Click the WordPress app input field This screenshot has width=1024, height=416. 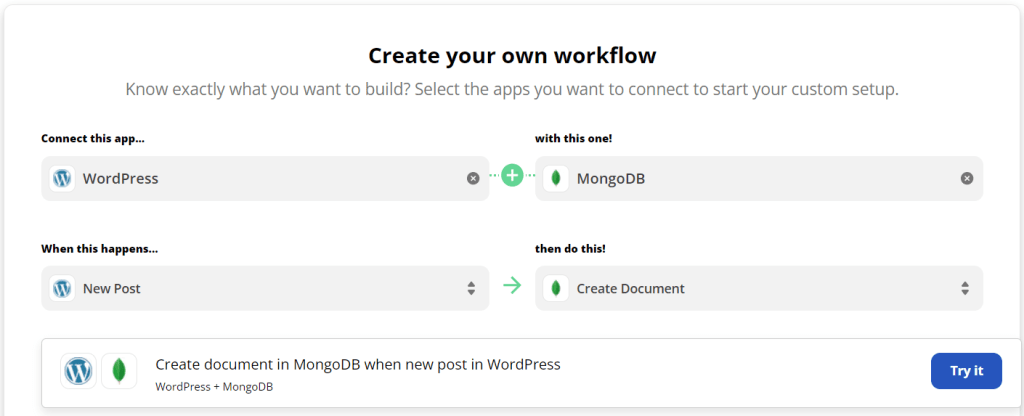point(265,178)
